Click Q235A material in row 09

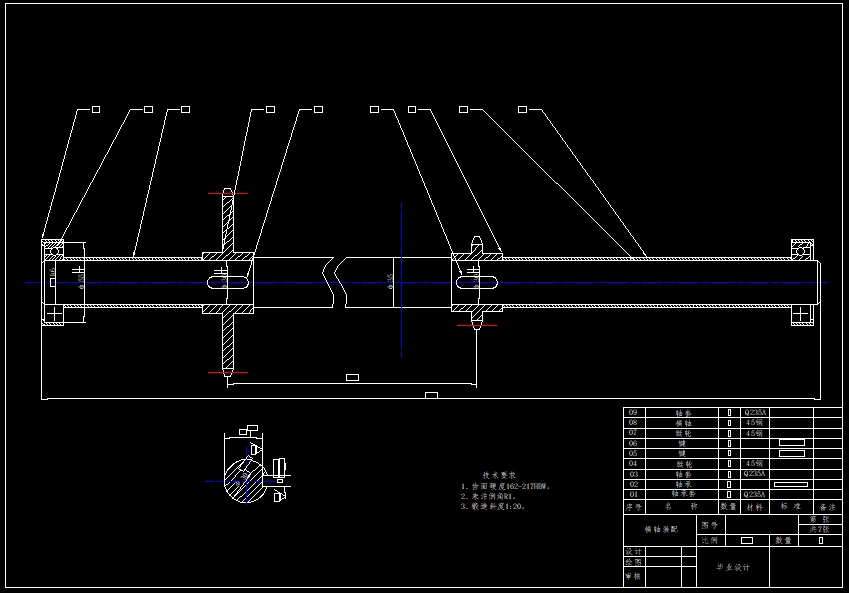[x=755, y=413]
